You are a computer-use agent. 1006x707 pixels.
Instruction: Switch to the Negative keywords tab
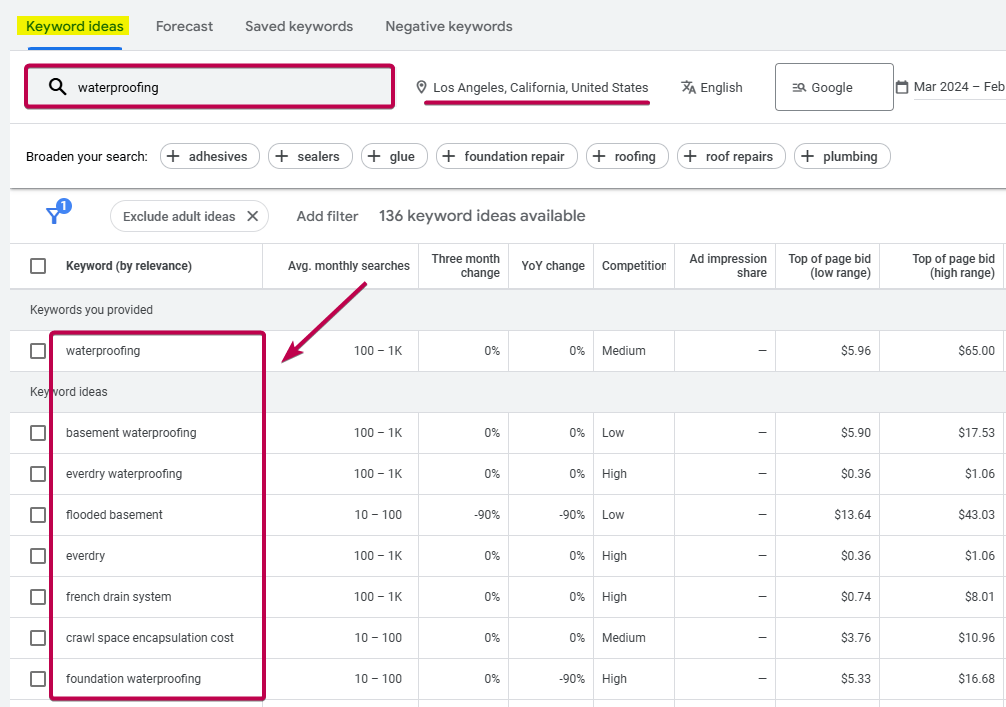coord(448,26)
